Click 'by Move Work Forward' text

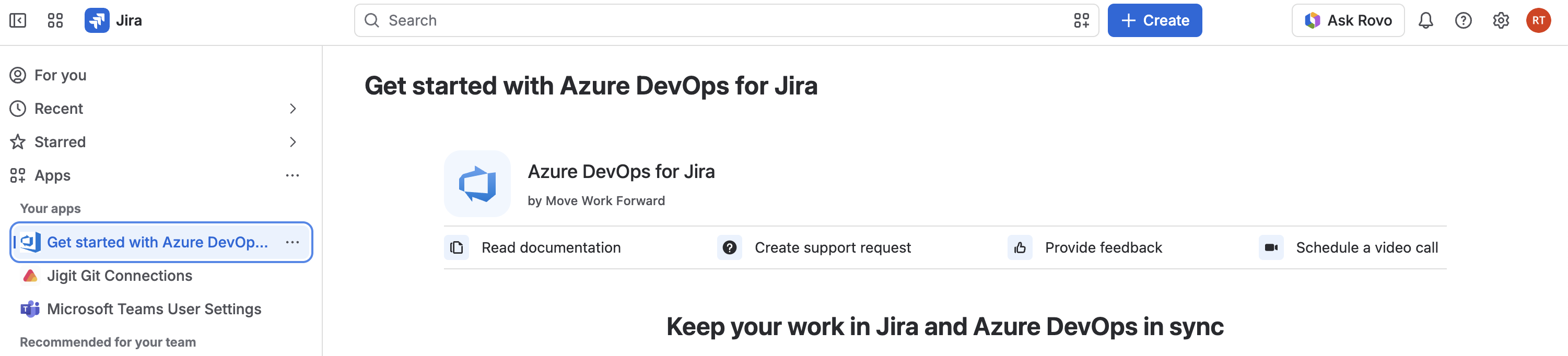pos(596,201)
